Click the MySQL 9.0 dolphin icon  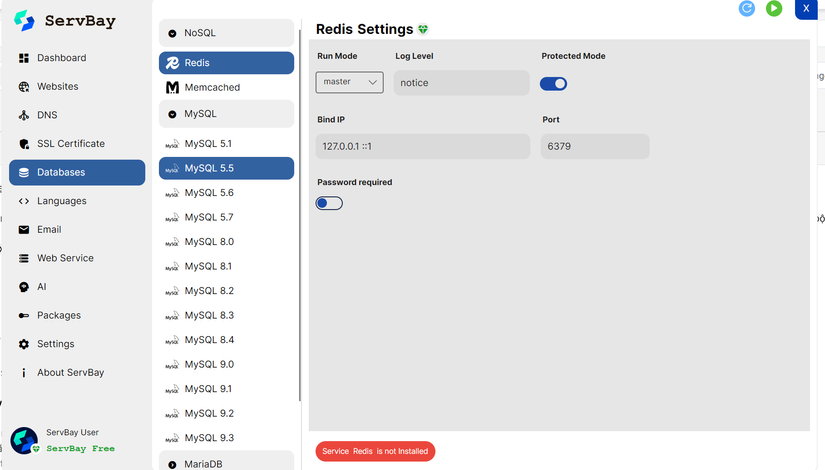tap(172, 365)
